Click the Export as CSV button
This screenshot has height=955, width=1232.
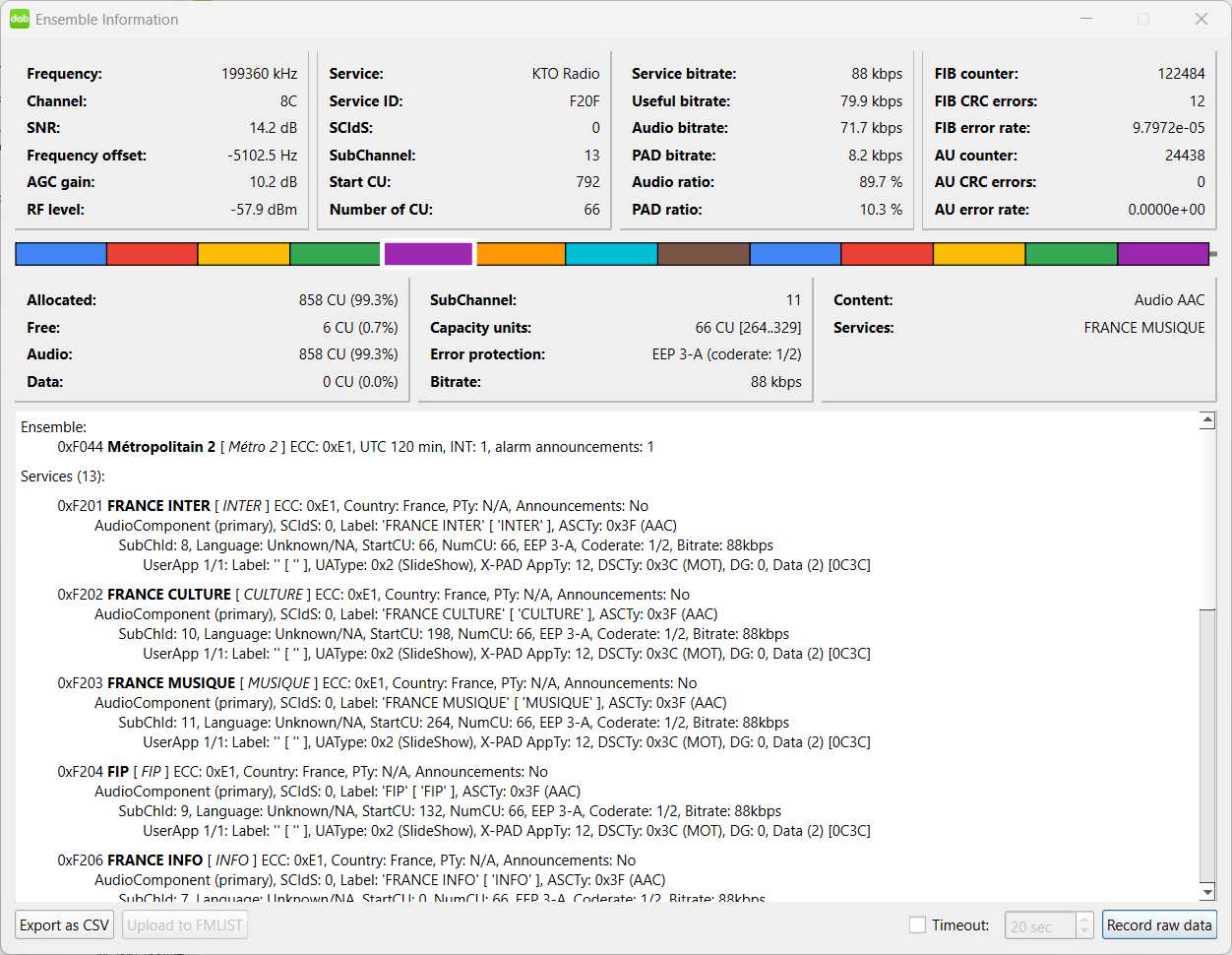click(x=65, y=924)
